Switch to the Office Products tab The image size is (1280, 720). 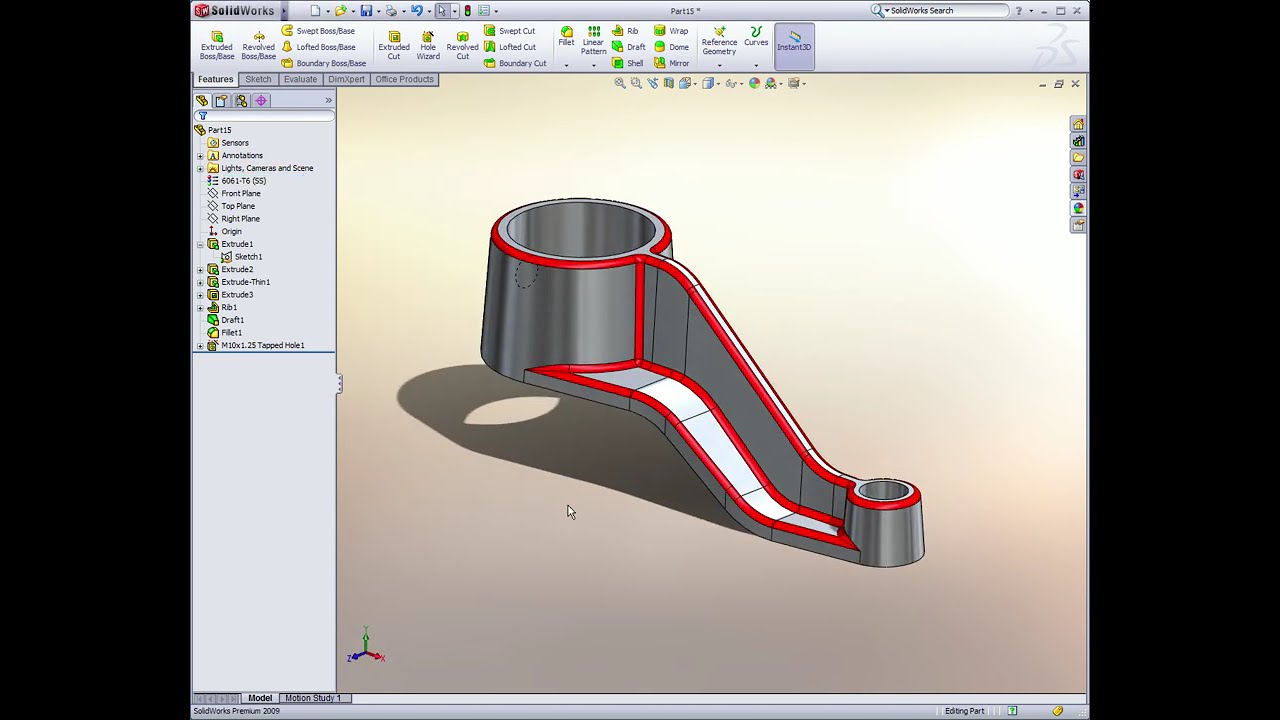pyautogui.click(x=404, y=79)
